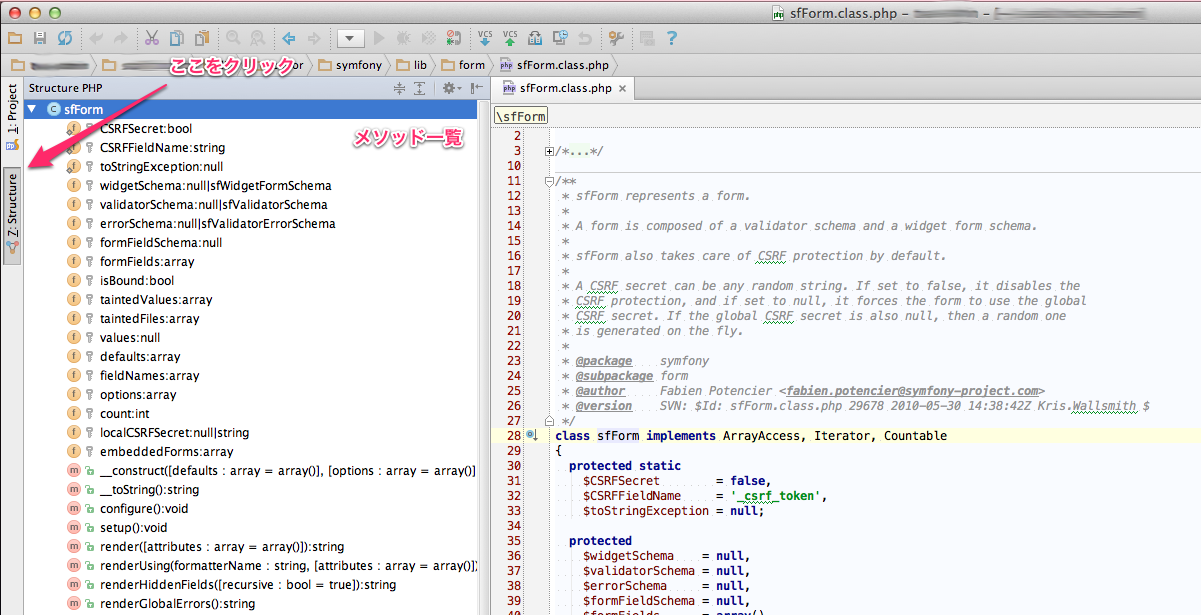Viewport: 1201px width, 615px height.
Task: Click the Synchronize refresh icon in toolbar
Action: pyautogui.click(x=65, y=39)
